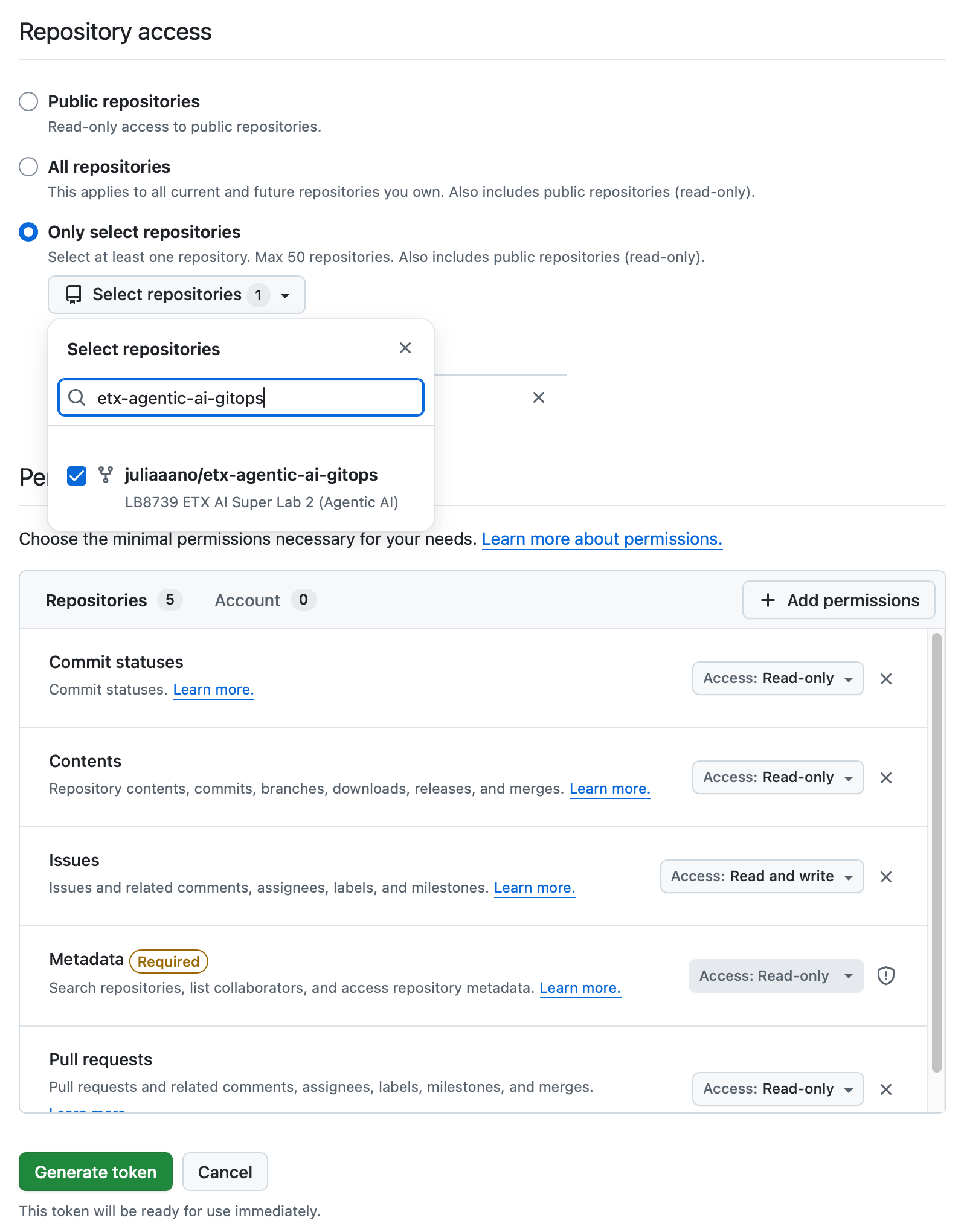The width and height of the screenshot is (964, 1232).
Task: Switch to the Account permissions tab
Action: pos(248,600)
